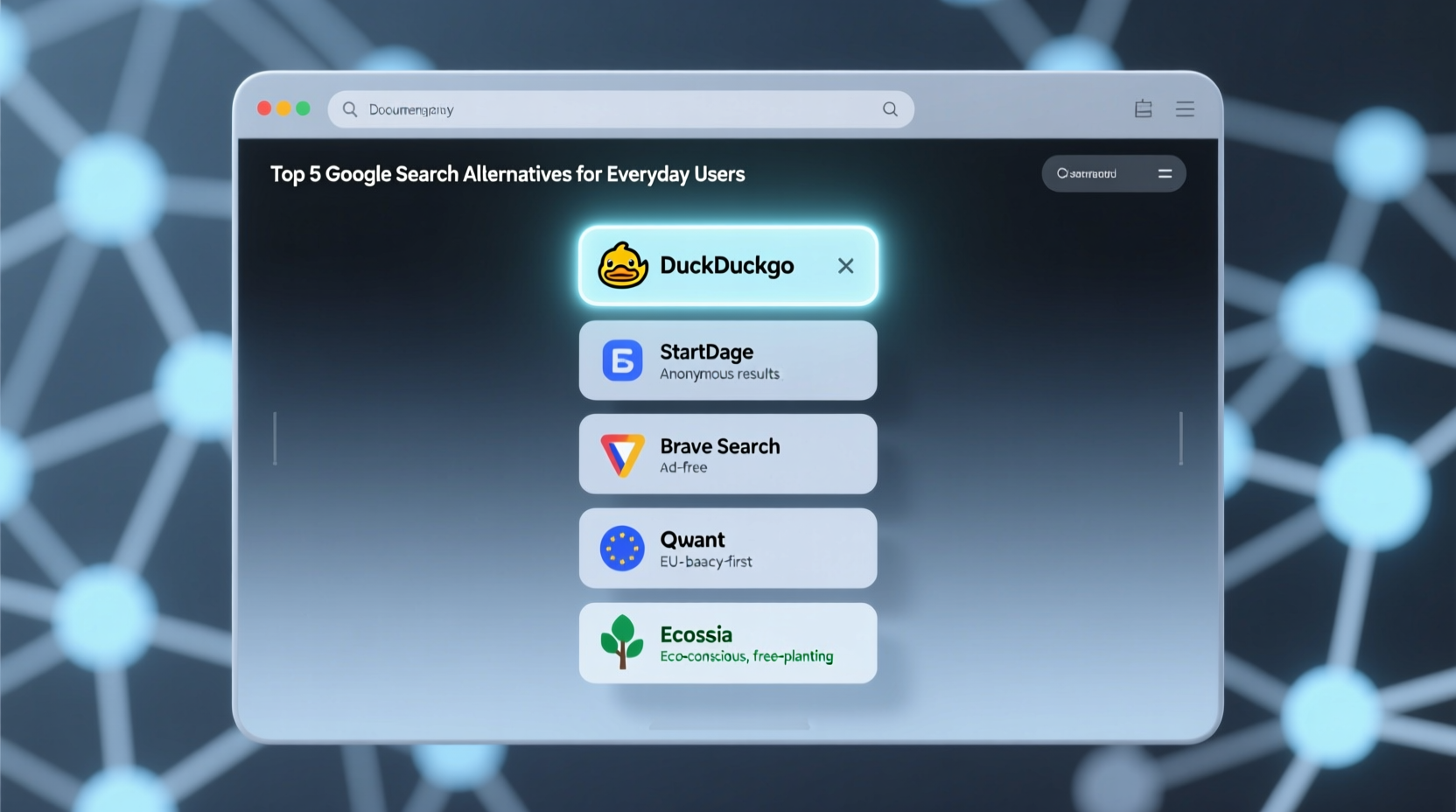Screen dimensions: 1456x812
Task: Click the 'EU-baacy-first' subtitle
Action: 705,562
